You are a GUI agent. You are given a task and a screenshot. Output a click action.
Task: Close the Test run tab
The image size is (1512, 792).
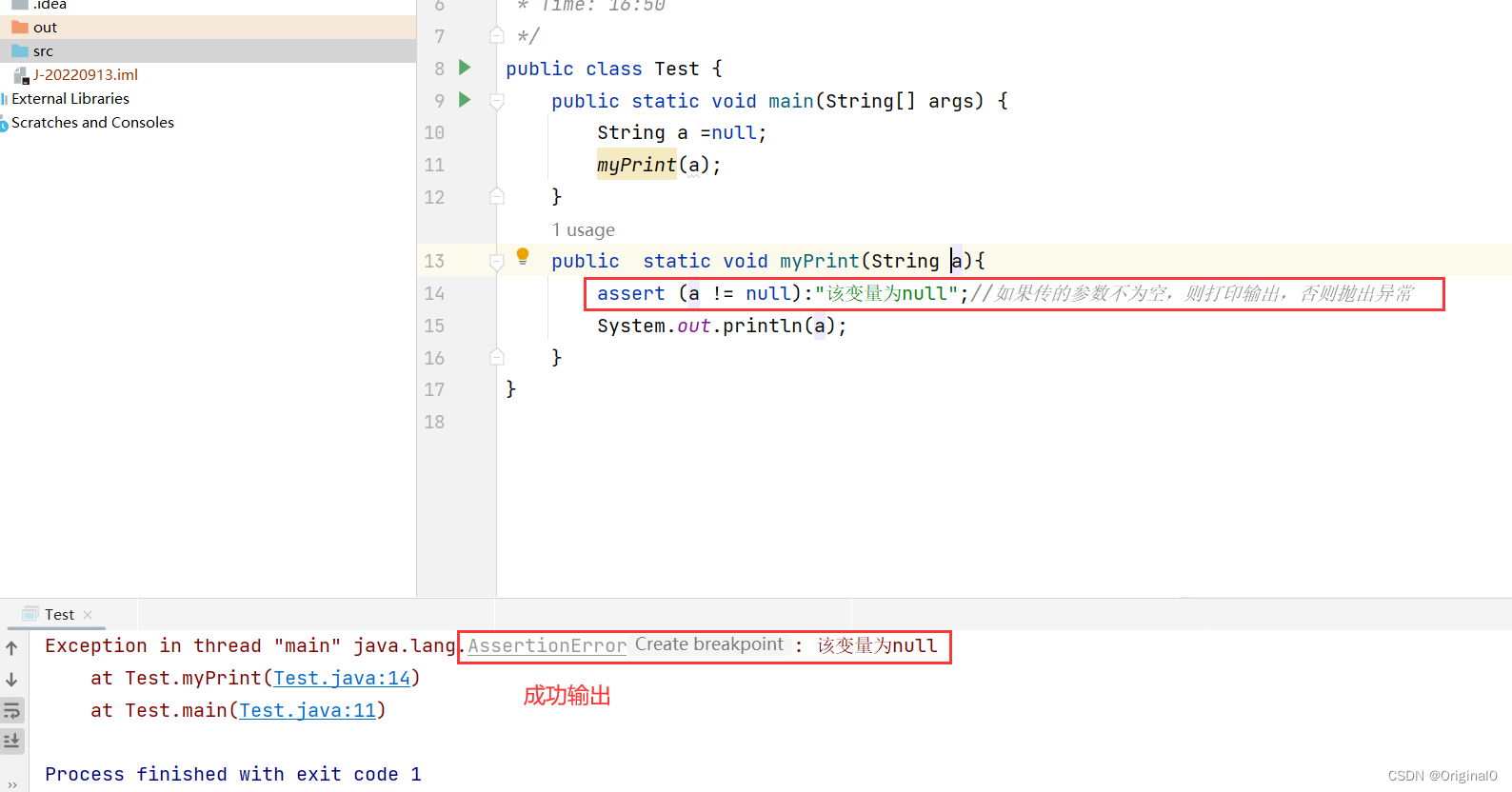[88, 615]
